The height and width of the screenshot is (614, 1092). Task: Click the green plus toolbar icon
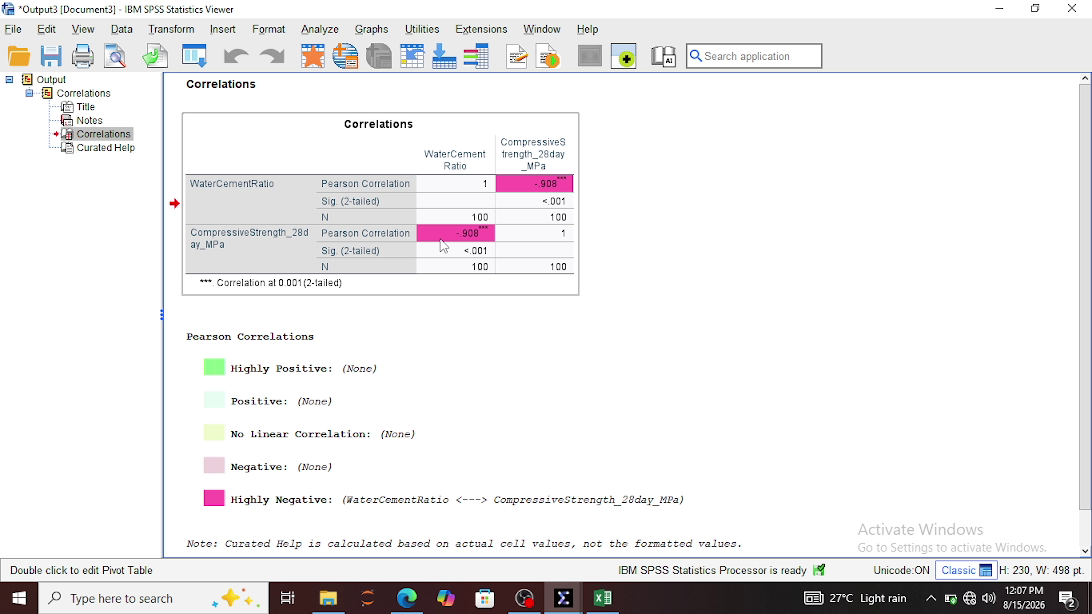623,56
